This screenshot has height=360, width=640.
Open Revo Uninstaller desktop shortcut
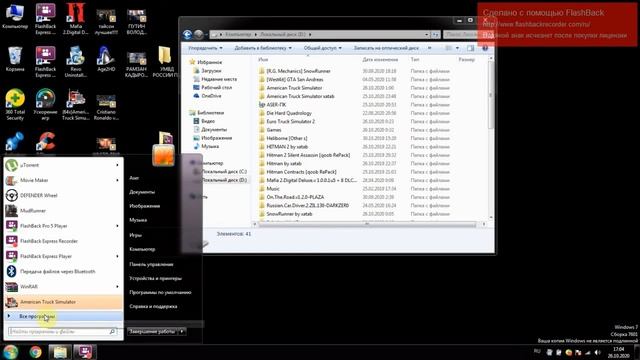[x=76, y=62]
